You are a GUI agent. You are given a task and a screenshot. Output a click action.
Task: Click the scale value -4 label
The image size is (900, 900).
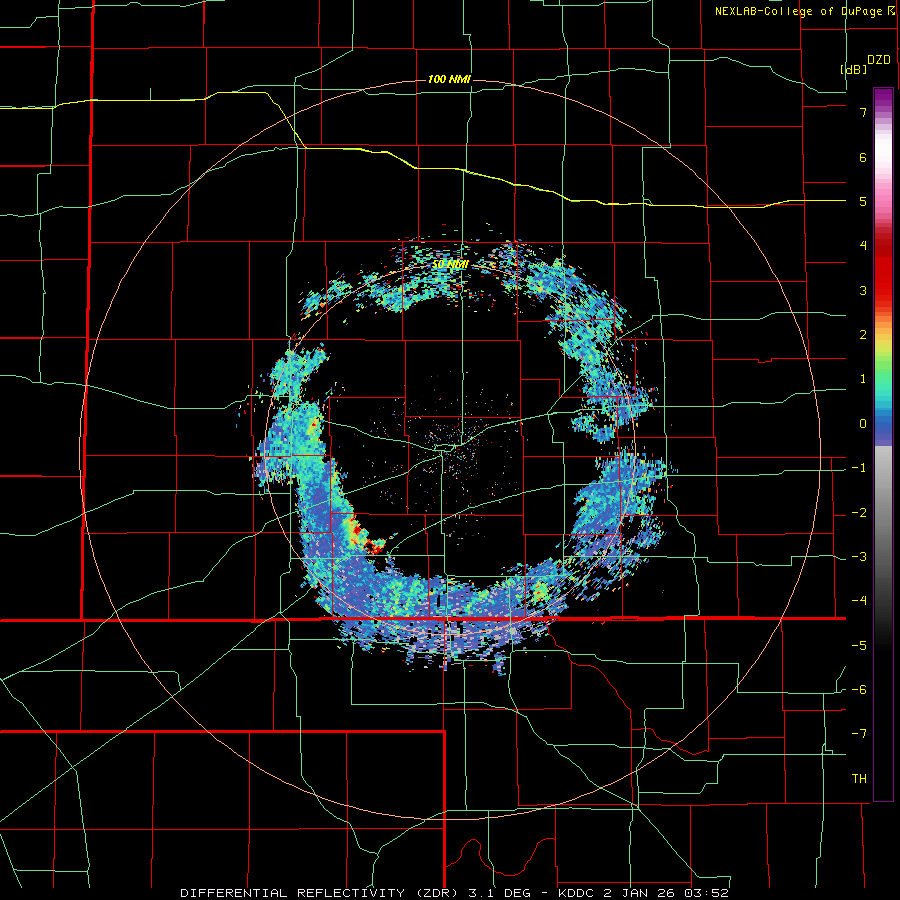tap(859, 601)
